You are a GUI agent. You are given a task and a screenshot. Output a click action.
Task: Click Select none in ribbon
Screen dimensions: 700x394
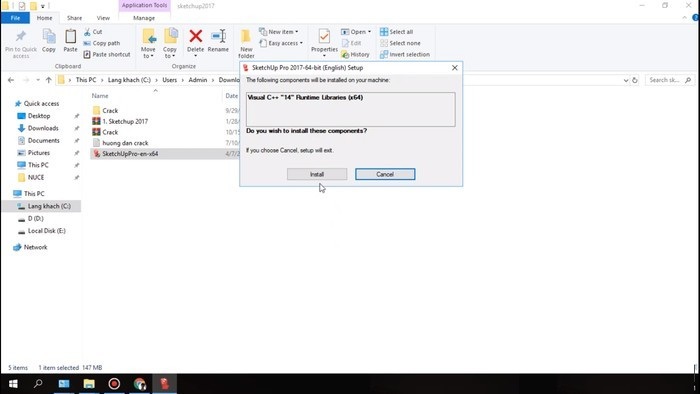(x=400, y=43)
